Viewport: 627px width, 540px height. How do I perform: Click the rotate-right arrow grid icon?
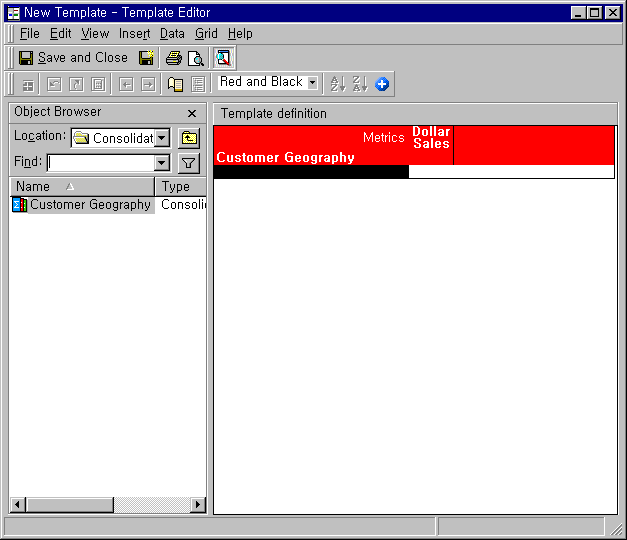76,84
